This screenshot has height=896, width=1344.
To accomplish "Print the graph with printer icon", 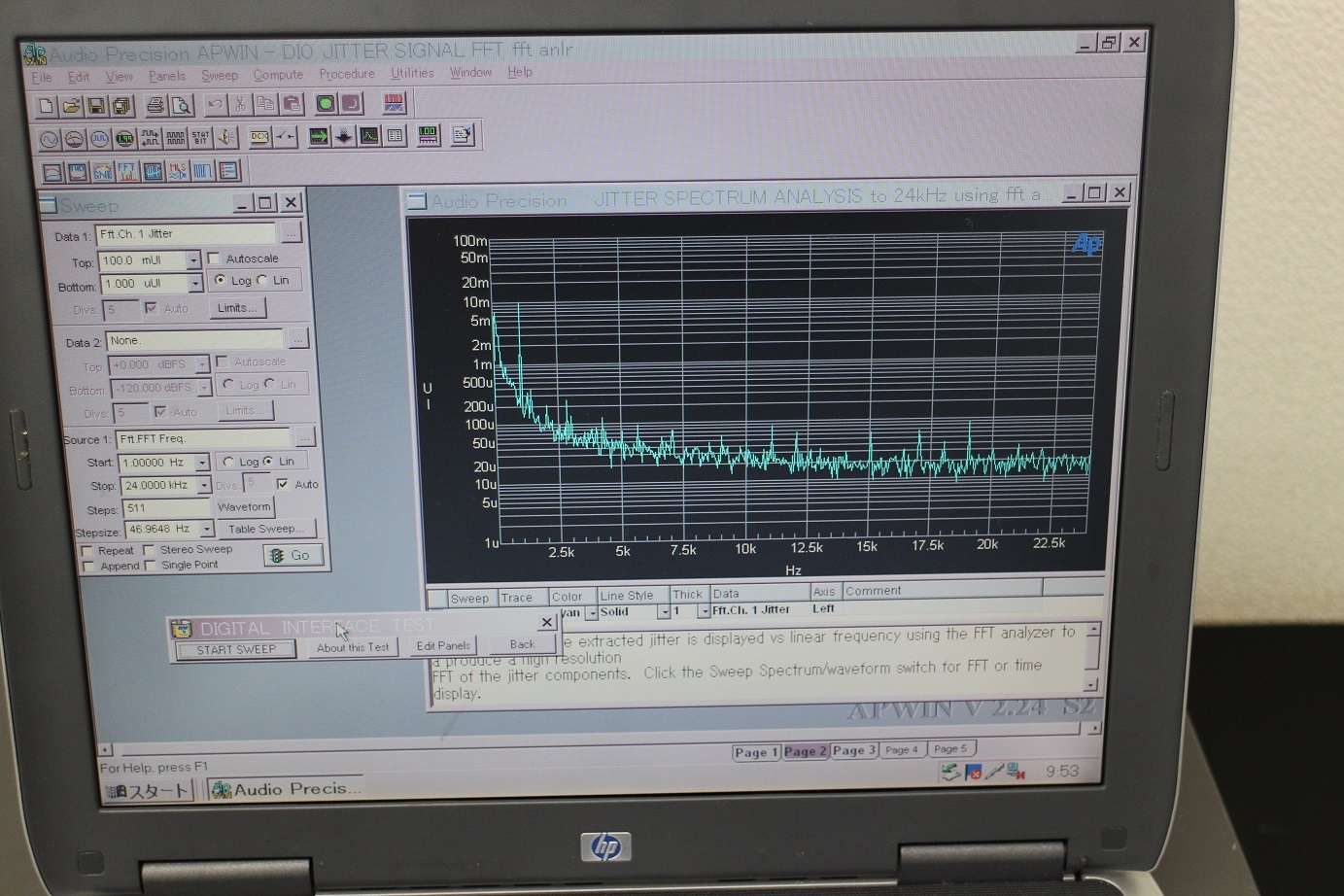I will pyautogui.click(x=155, y=105).
